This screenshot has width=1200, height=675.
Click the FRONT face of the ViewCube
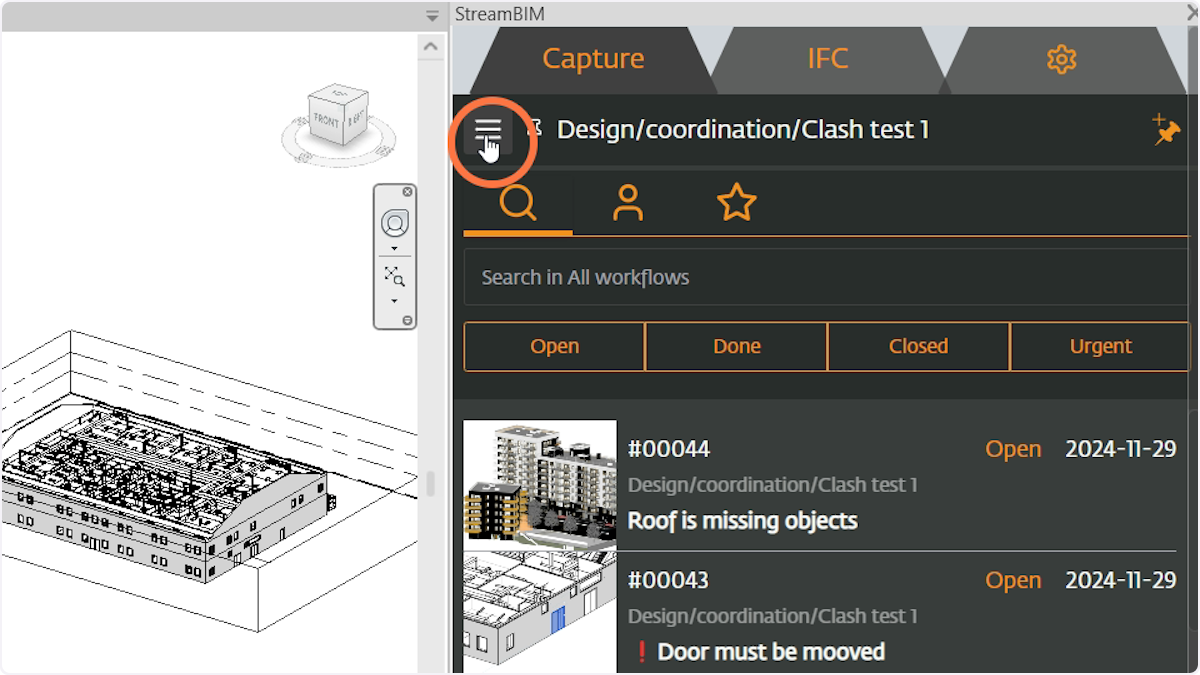(x=326, y=123)
